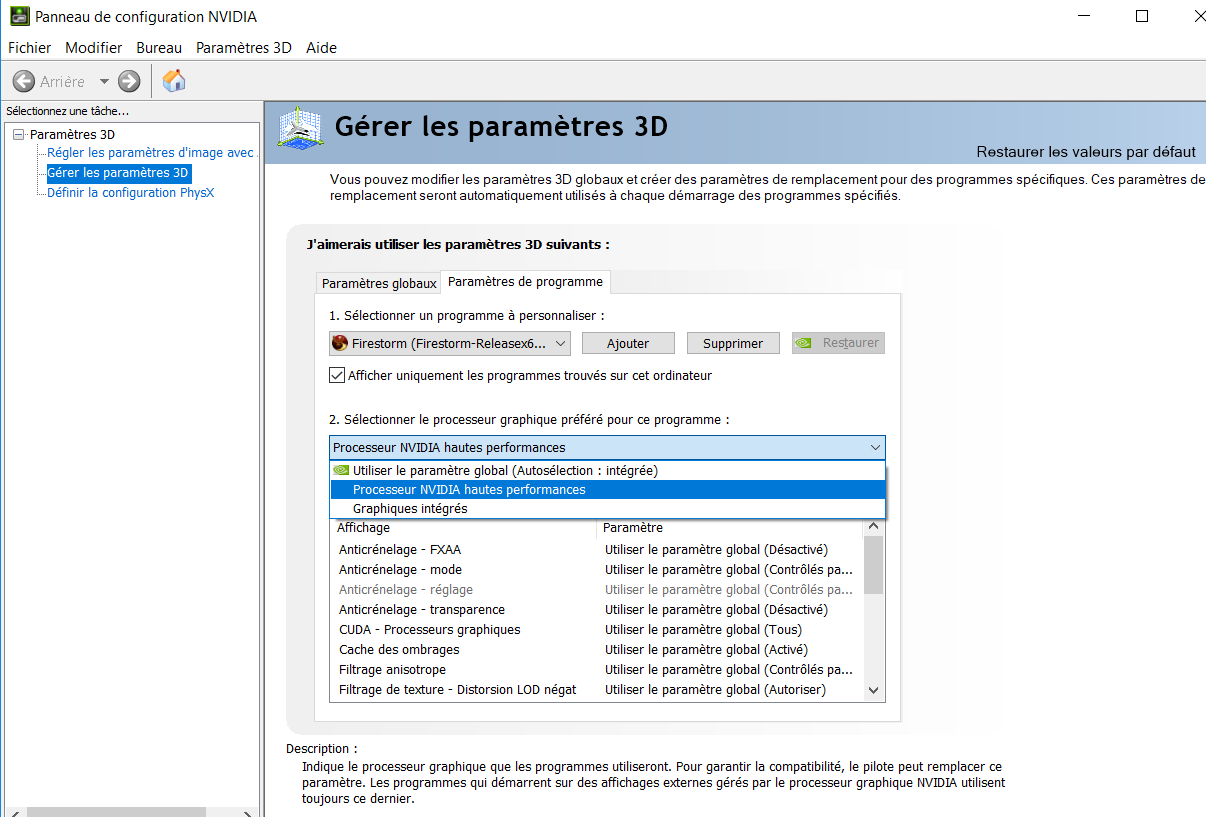Image resolution: width=1206 pixels, height=817 pixels.
Task: Select Définir la configuration PhysX
Action: [130, 192]
